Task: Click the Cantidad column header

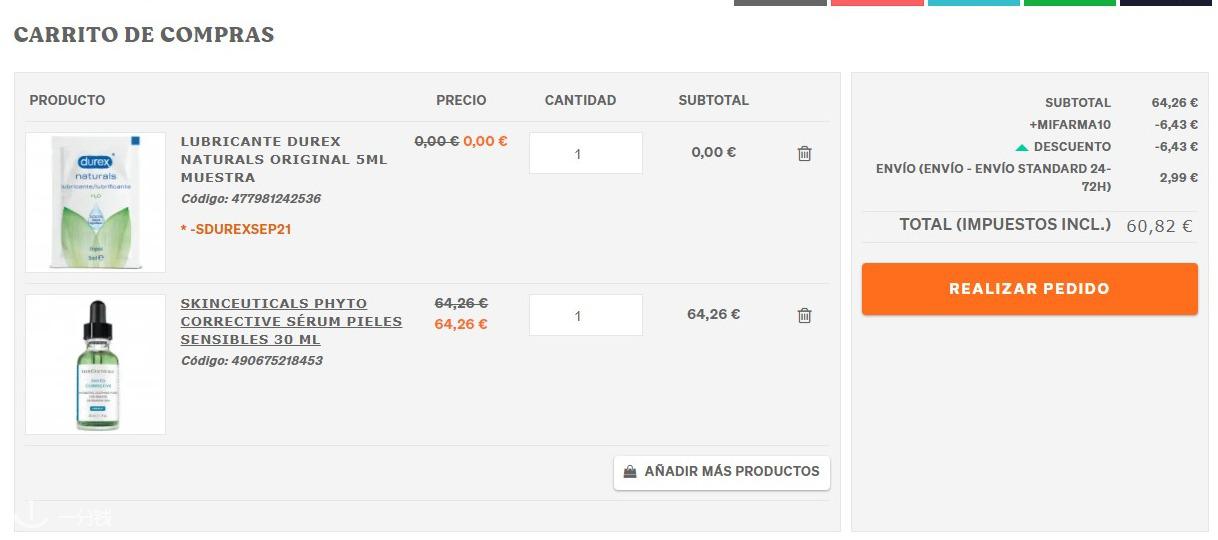Action: click(580, 100)
